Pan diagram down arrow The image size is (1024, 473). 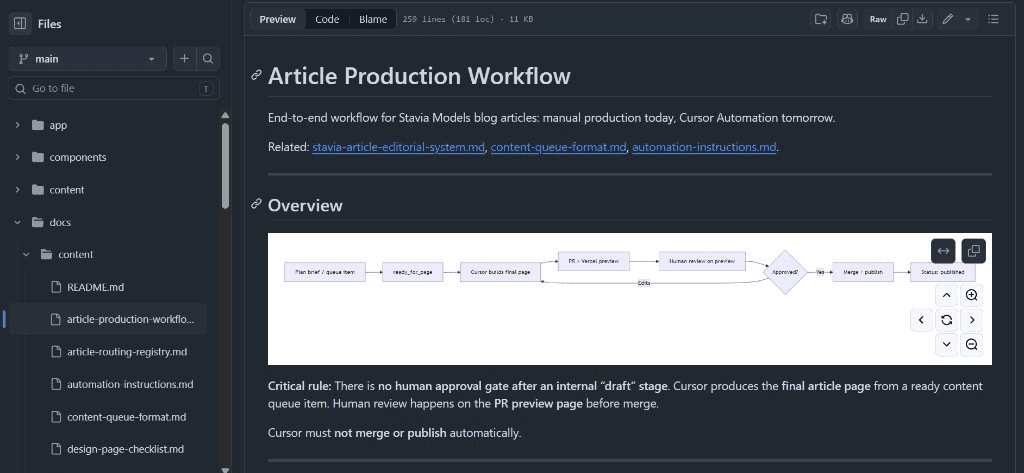click(946, 344)
